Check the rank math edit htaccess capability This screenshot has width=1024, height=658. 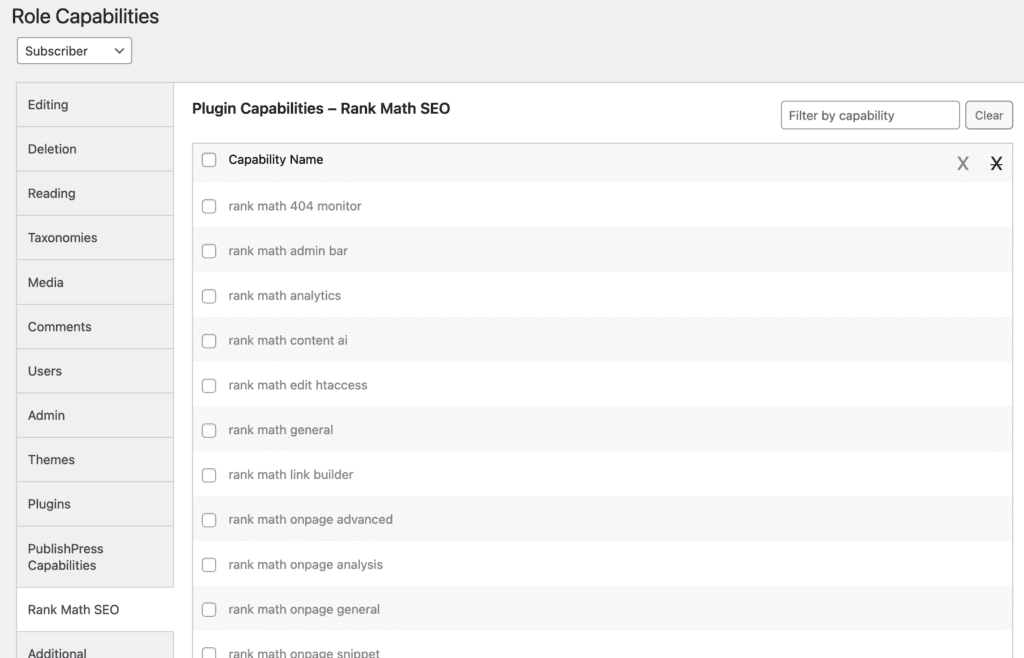209,385
